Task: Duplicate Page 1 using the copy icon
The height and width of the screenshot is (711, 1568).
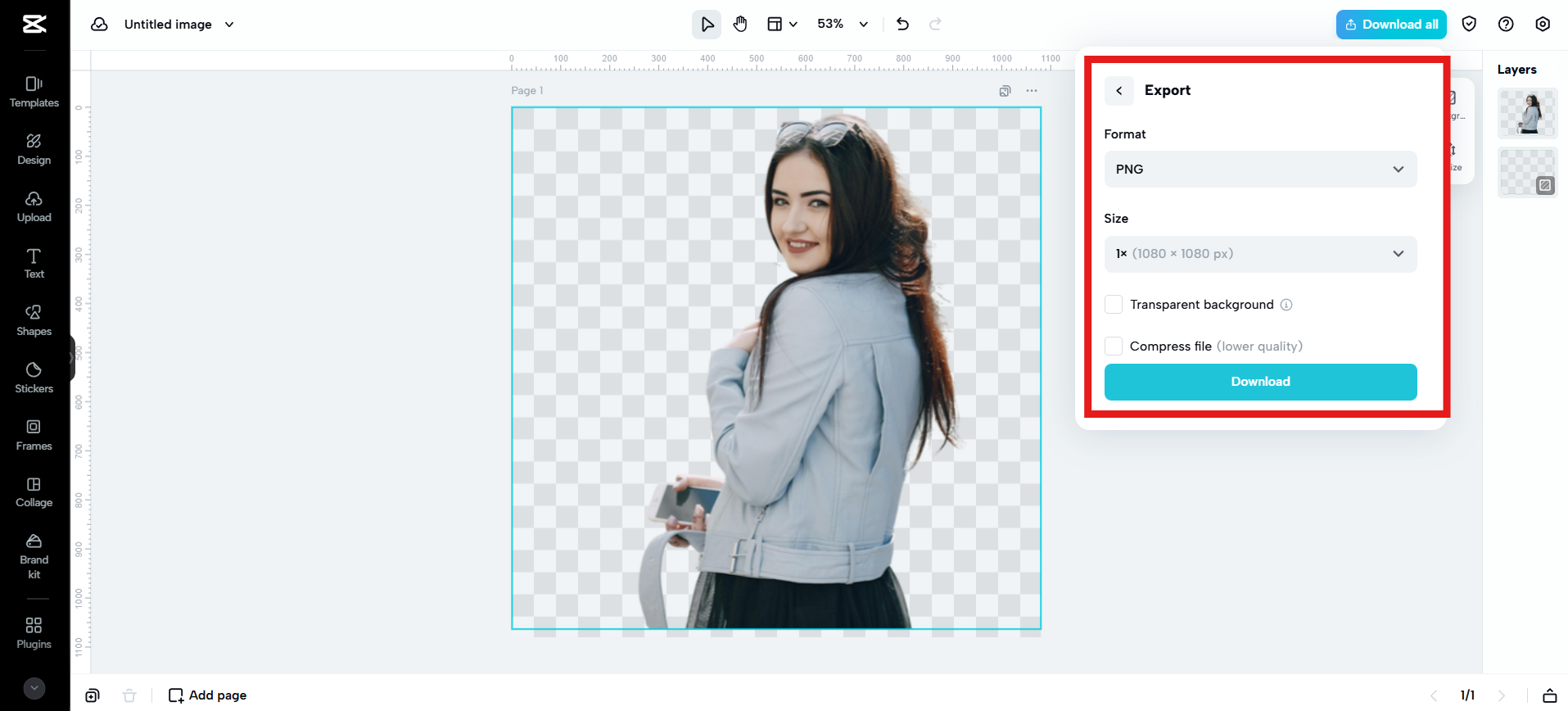Action: click(1005, 91)
